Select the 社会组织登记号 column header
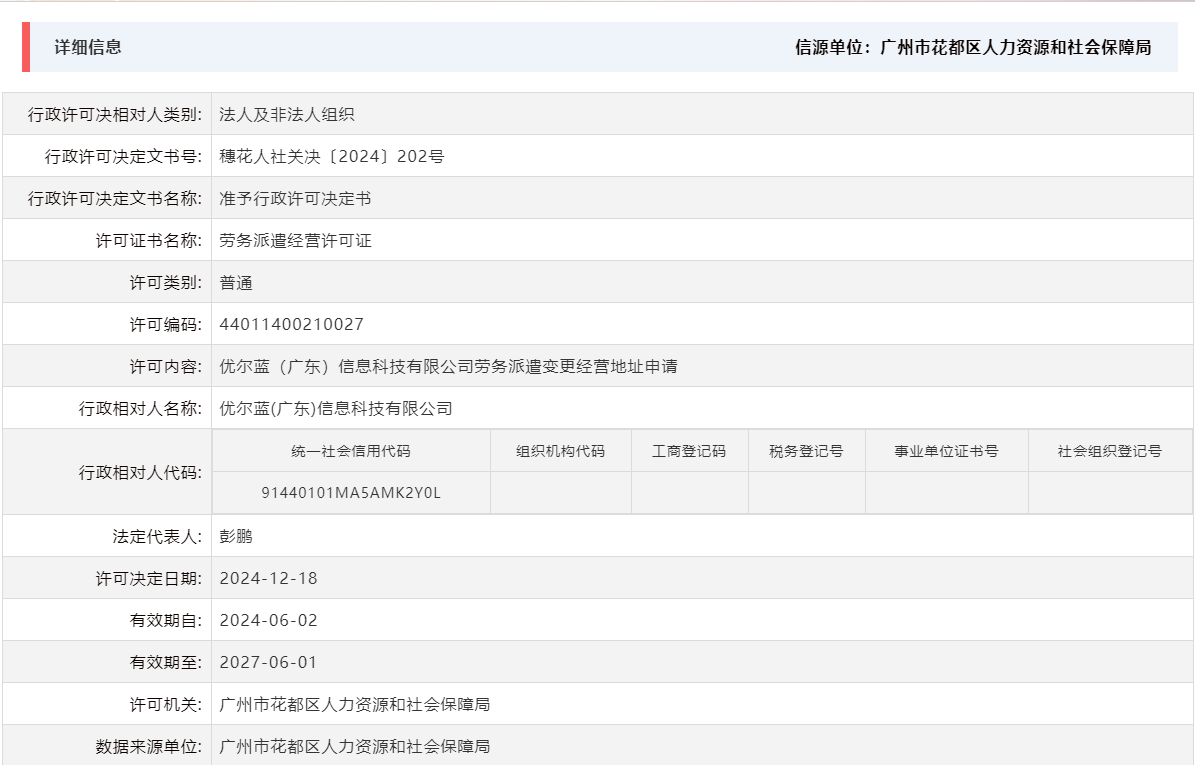The width and height of the screenshot is (1195, 765). coord(1108,450)
